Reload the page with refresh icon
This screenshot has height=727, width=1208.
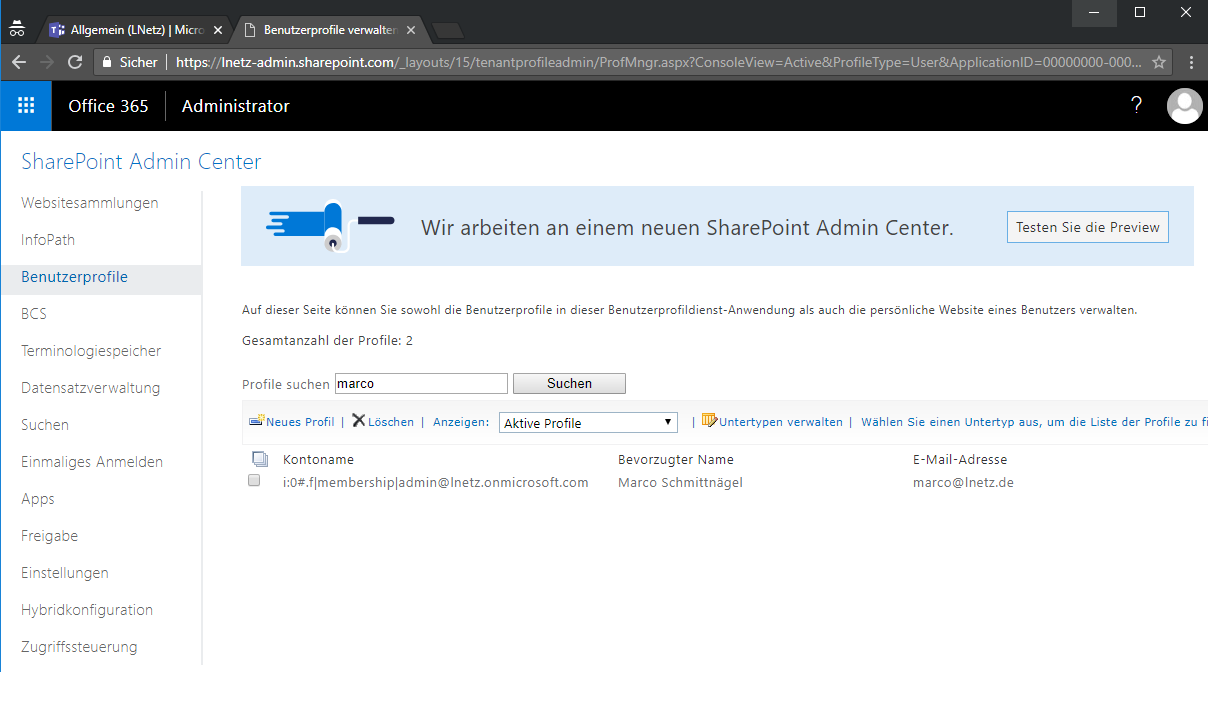tap(75, 62)
